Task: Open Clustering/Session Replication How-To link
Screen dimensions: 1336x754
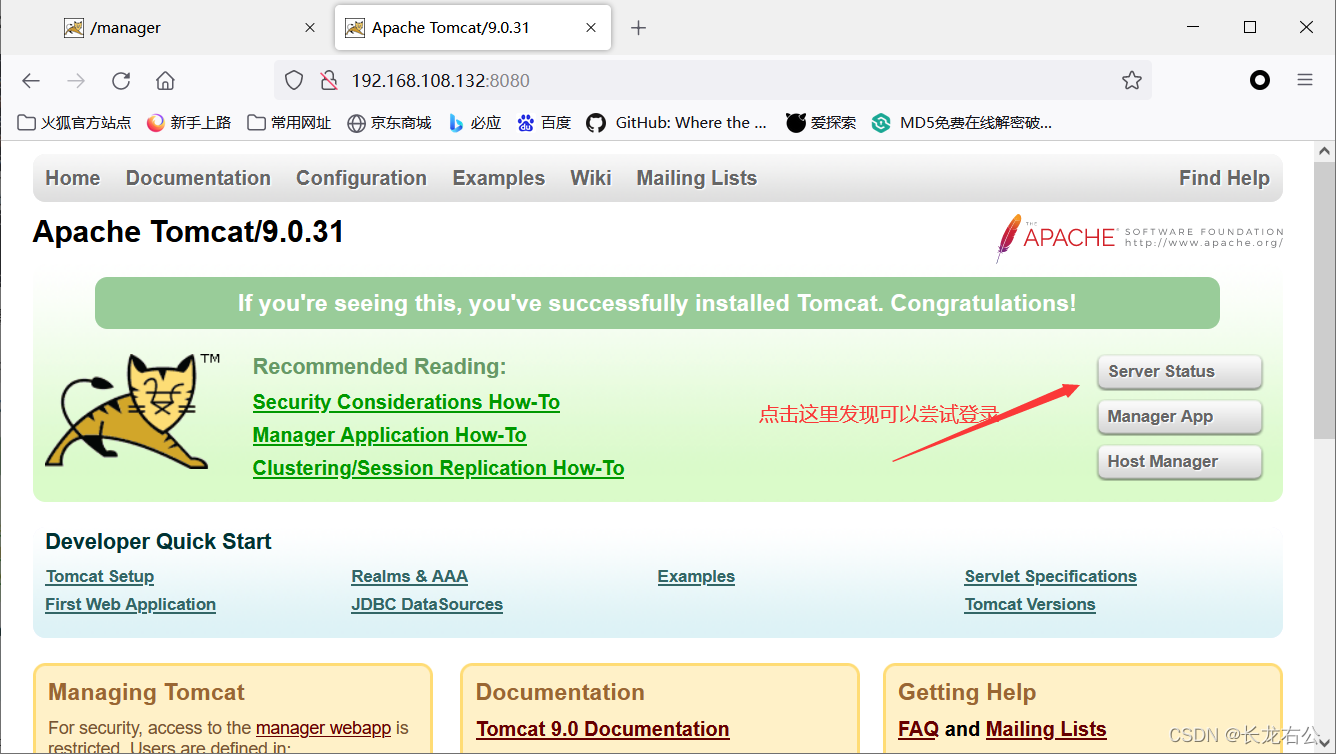Action: [439, 468]
